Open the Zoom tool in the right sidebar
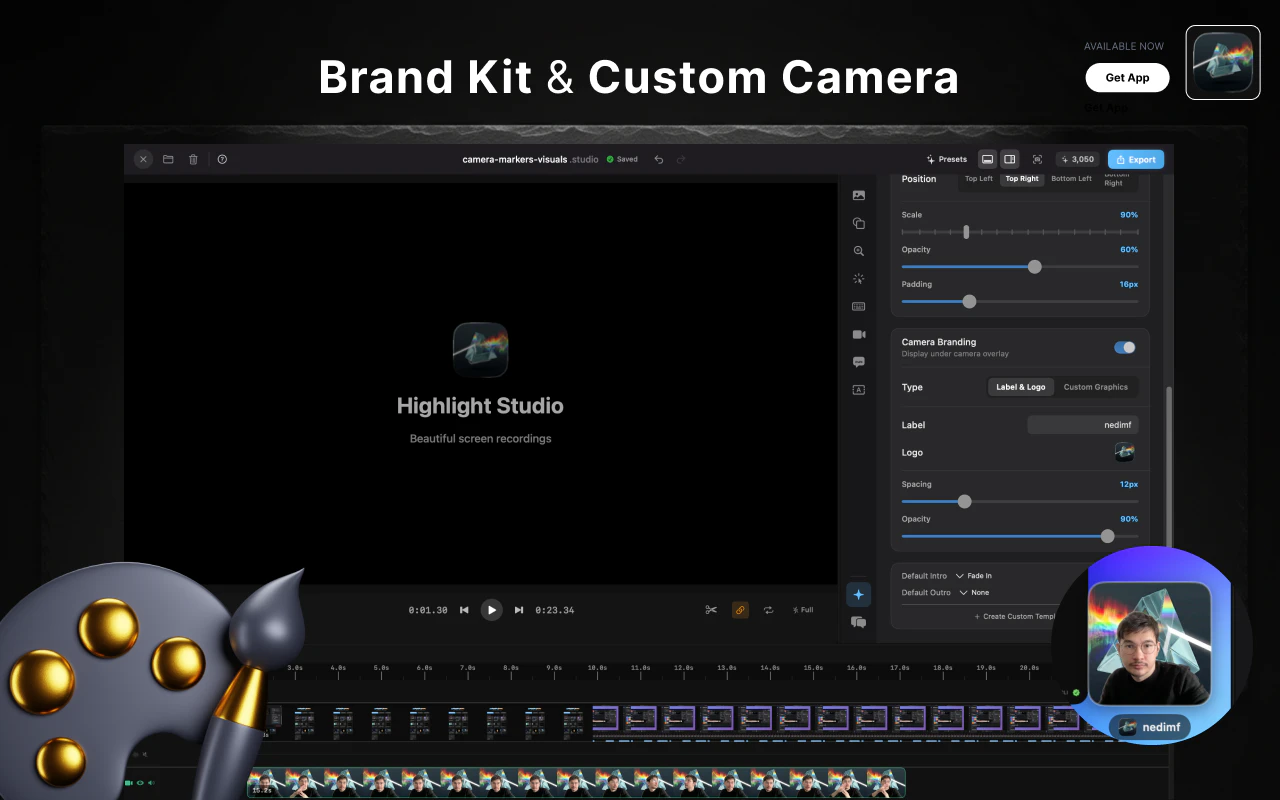Image resolution: width=1280 pixels, height=800 pixels. (858, 251)
